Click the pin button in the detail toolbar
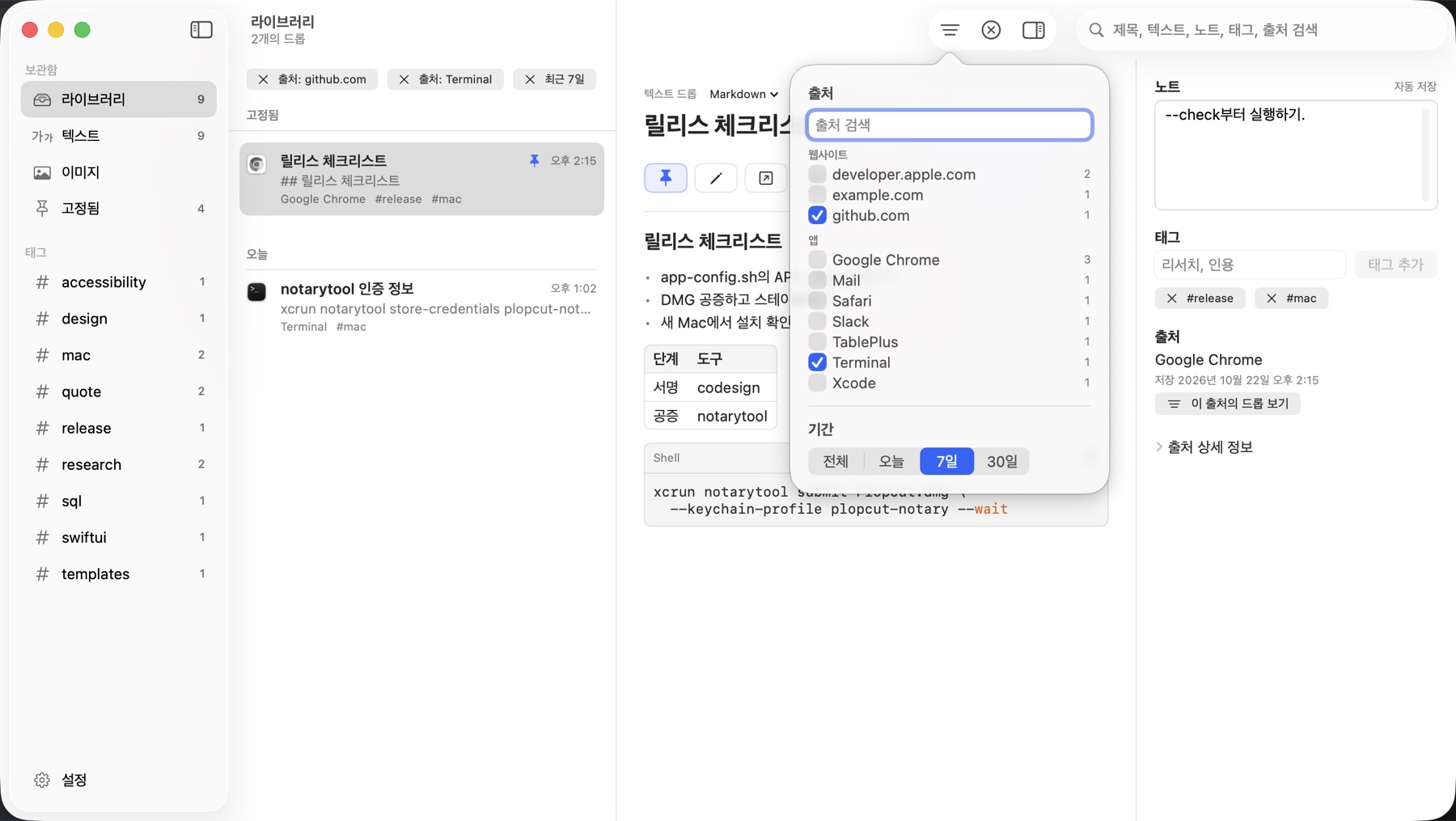Screen dimensions: 1456x821 point(666,178)
